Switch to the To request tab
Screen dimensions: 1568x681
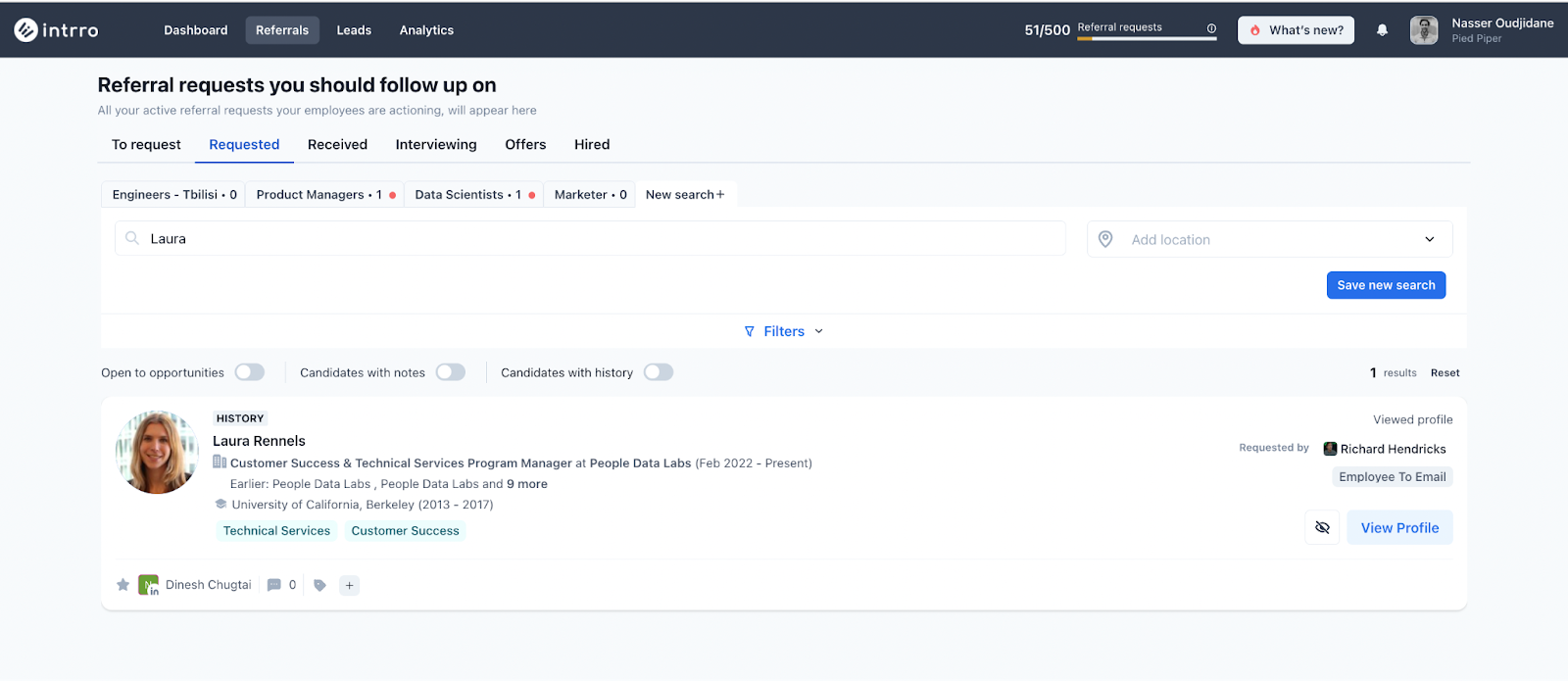(146, 144)
